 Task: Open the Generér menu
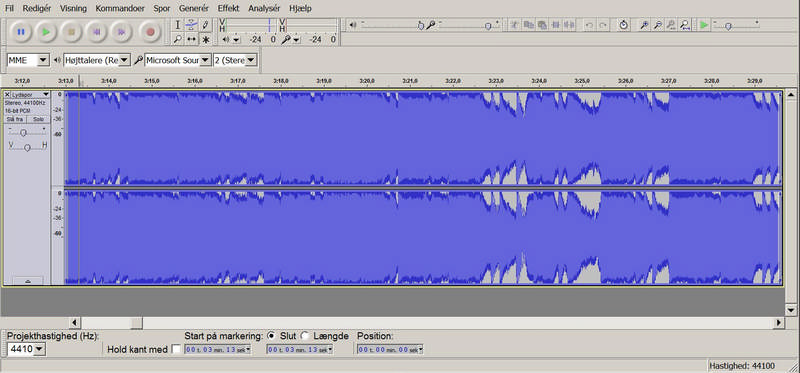pyautogui.click(x=194, y=9)
